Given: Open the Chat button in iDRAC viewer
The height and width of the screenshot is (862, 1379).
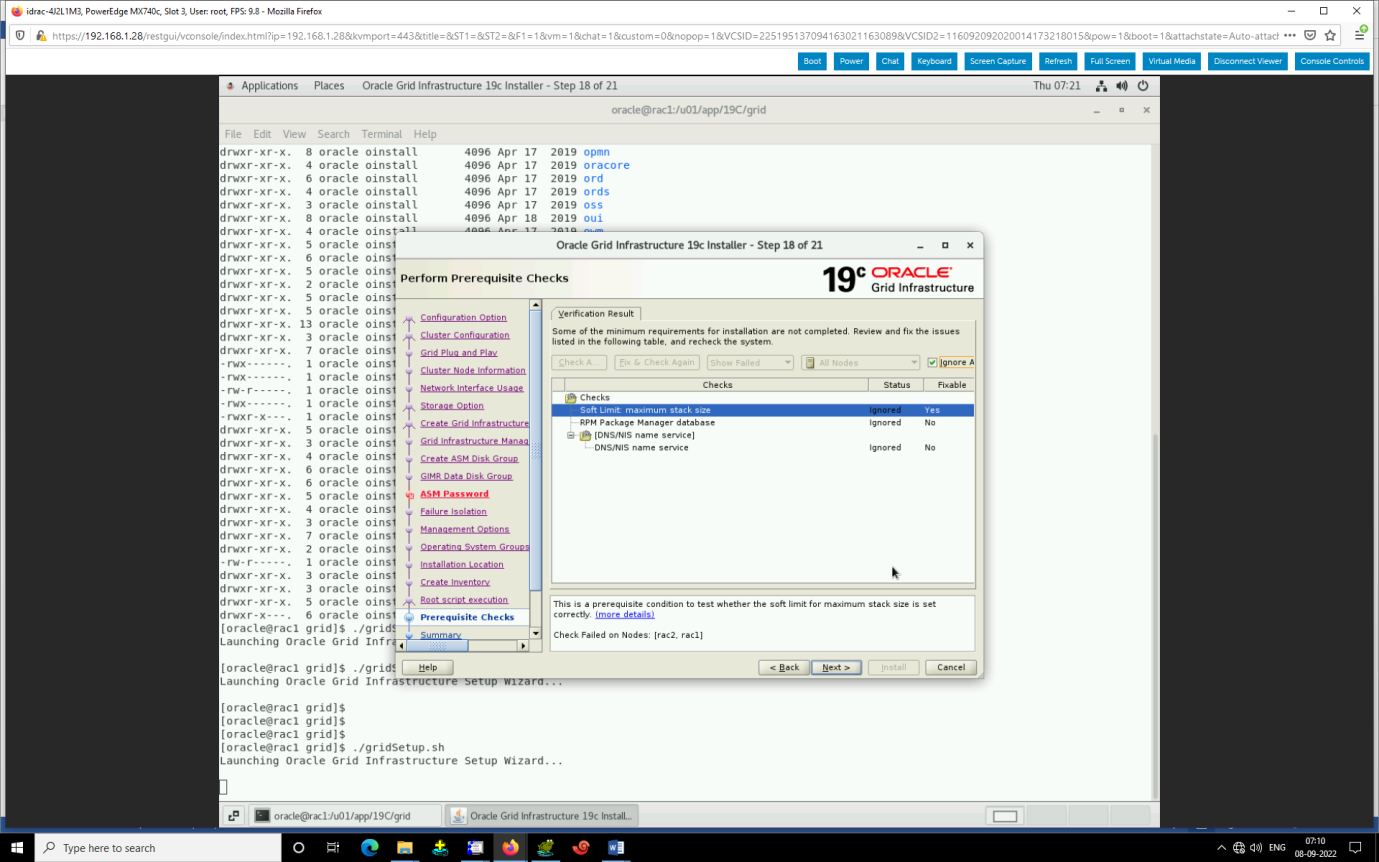Looking at the screenshot, I should pos(890,61).
